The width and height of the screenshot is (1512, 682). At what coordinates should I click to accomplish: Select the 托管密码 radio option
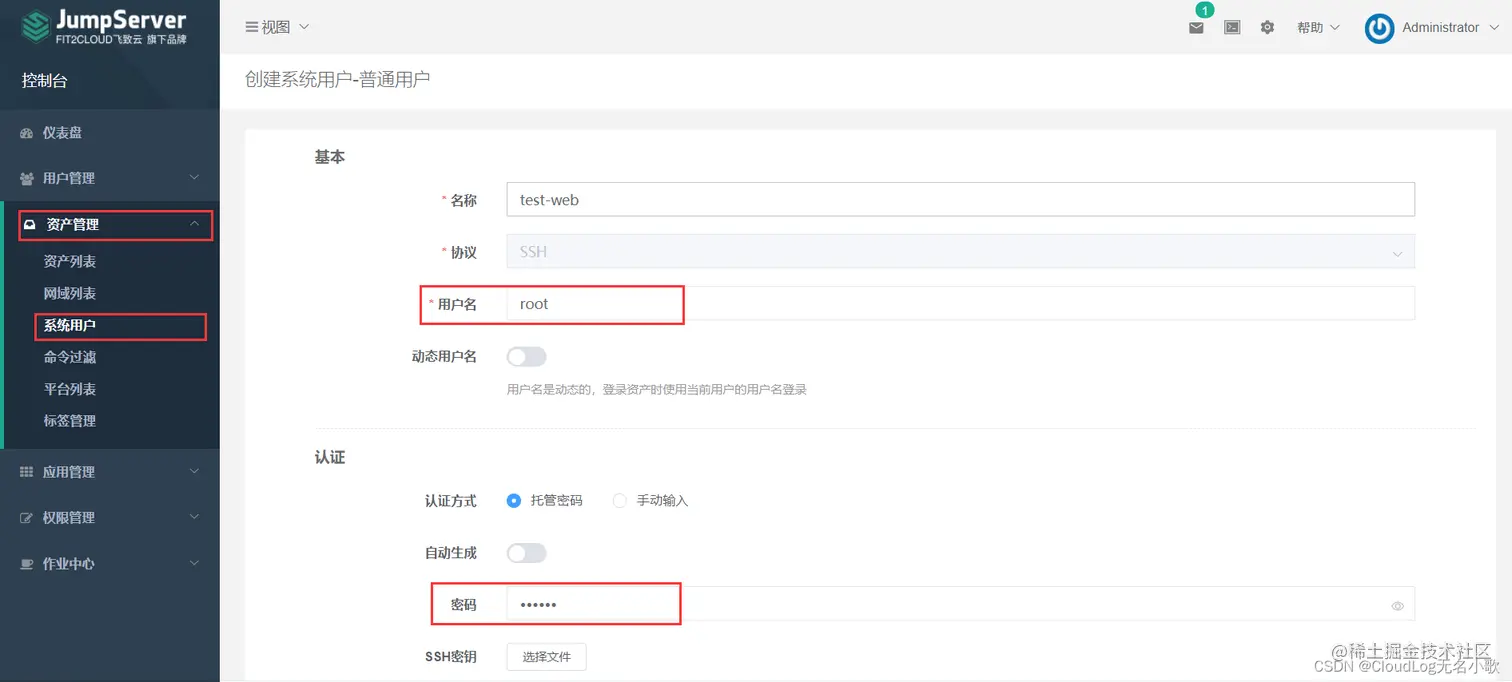tap(514, 500)
